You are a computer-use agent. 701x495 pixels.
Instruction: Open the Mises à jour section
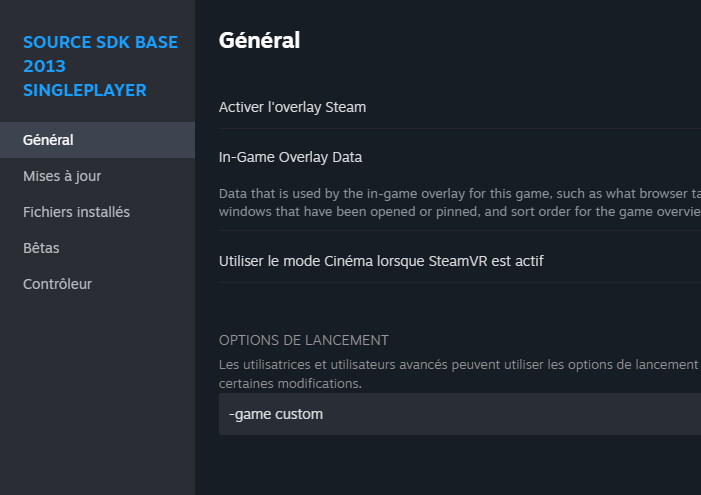coord(62,176)
